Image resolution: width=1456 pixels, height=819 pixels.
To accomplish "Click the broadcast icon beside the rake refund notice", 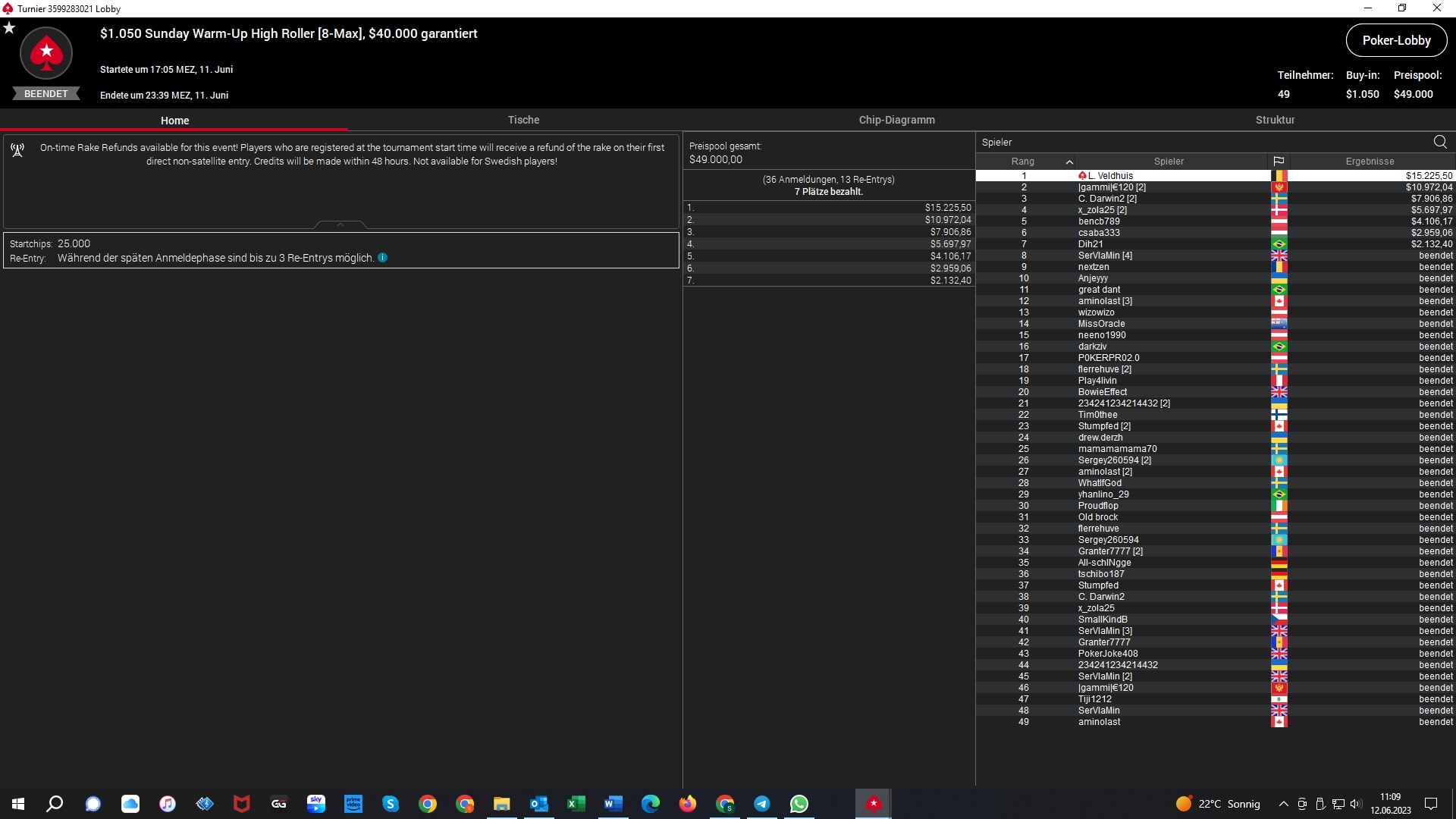I will point(17,149).
